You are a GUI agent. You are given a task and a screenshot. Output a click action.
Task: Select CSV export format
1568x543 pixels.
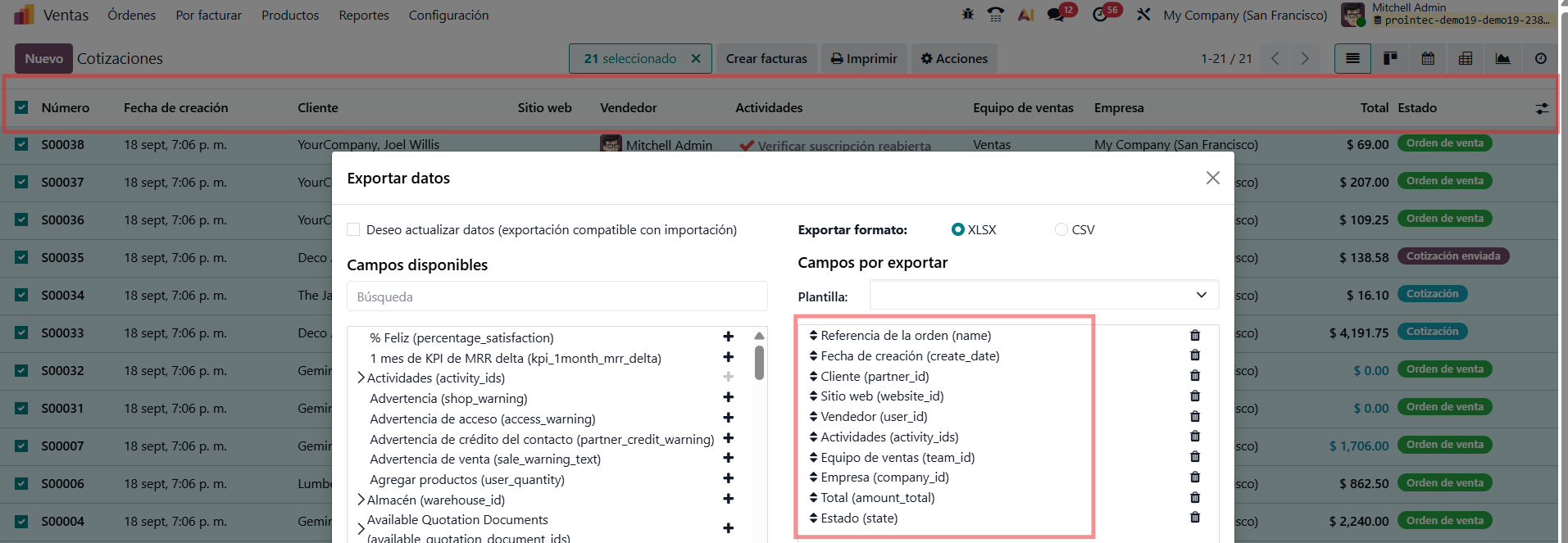point(1061,230)
